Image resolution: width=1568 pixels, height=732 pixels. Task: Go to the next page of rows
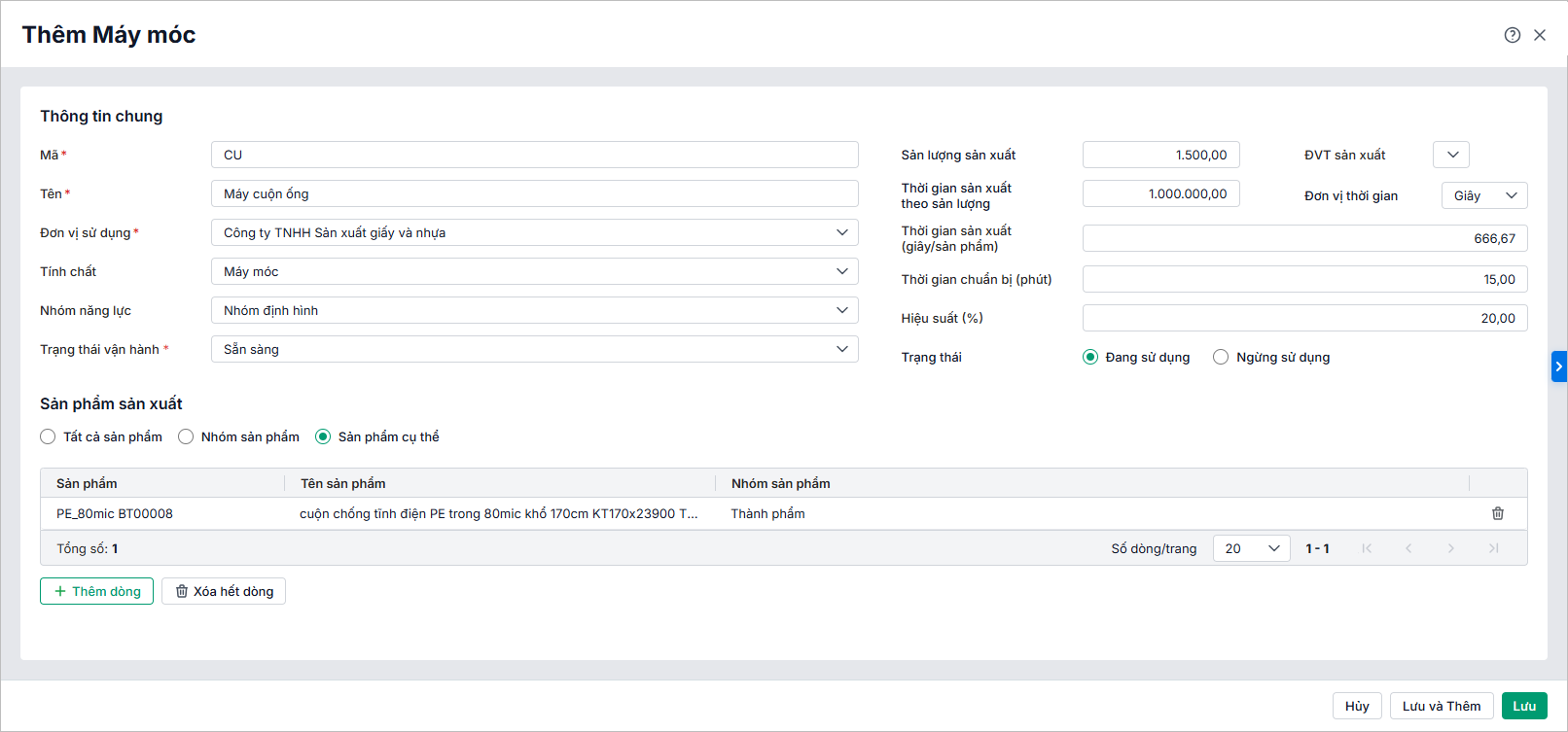[x=1450, y=548]
